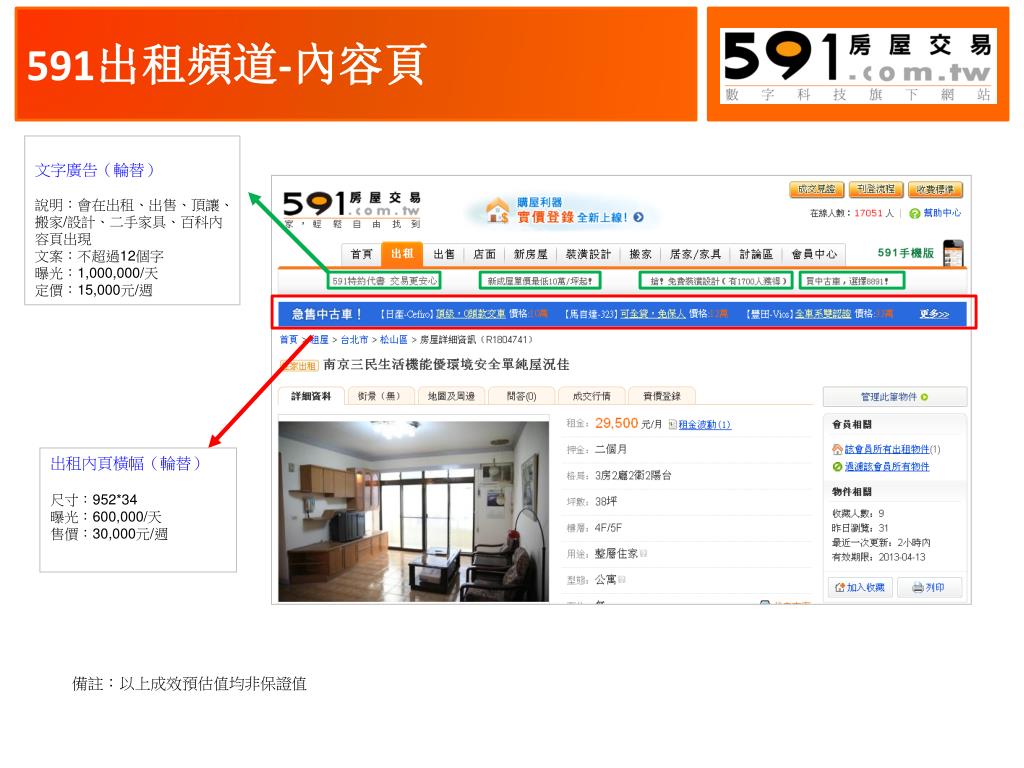Click the 出租內頁橫幅（輪替） heading
The height and width of the screenshot is (768, 1024).
coord(126,464)
